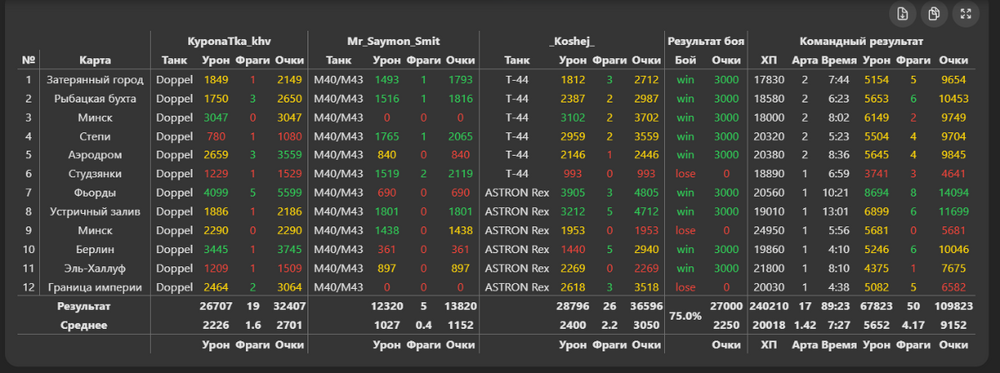The height and width of the screenshot is (373, 1000).
Task: Select the Рыбацкая бухта map cell
Action: coord(95,99)
